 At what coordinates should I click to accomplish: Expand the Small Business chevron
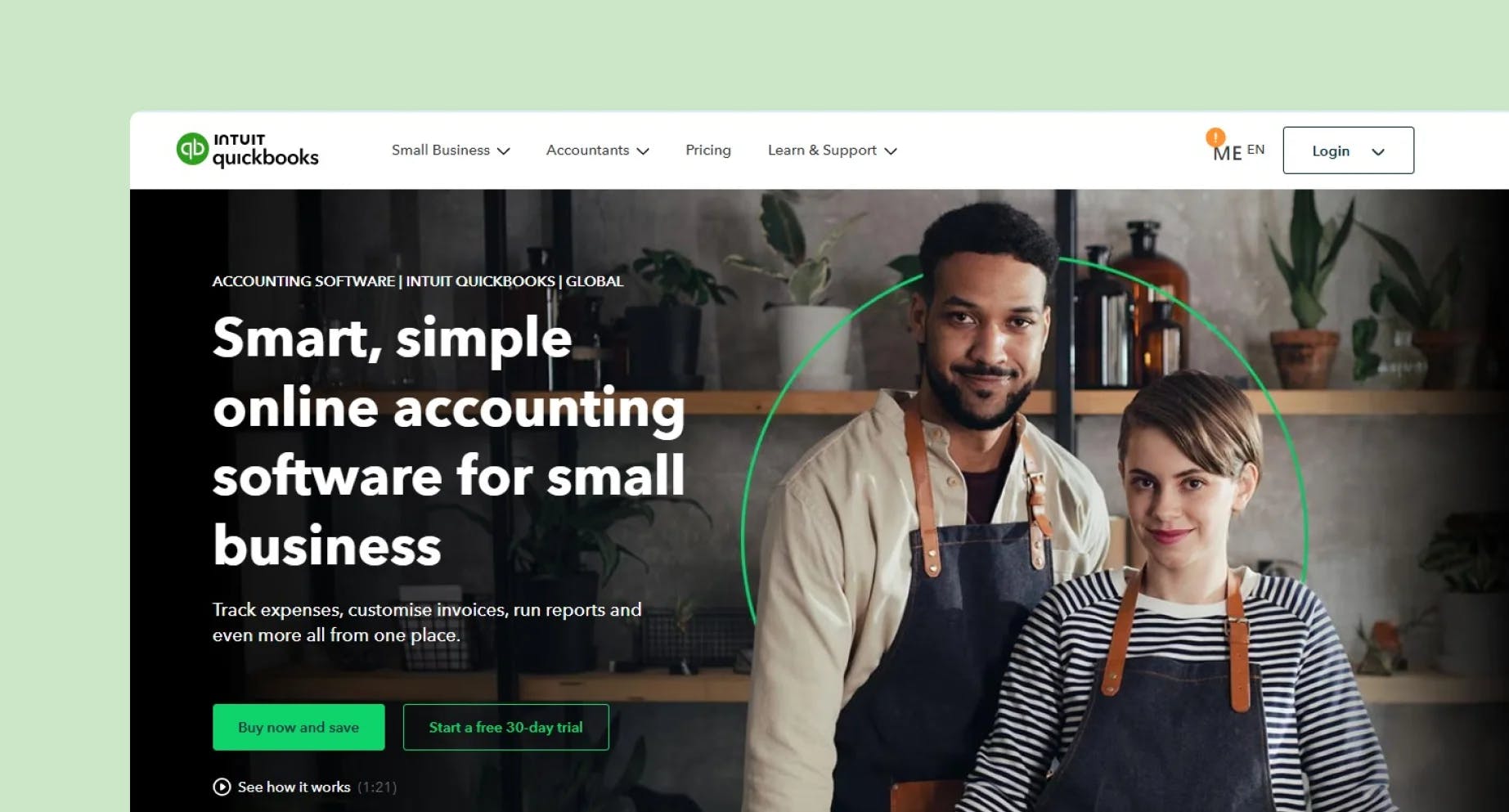(x=504, y=151)
